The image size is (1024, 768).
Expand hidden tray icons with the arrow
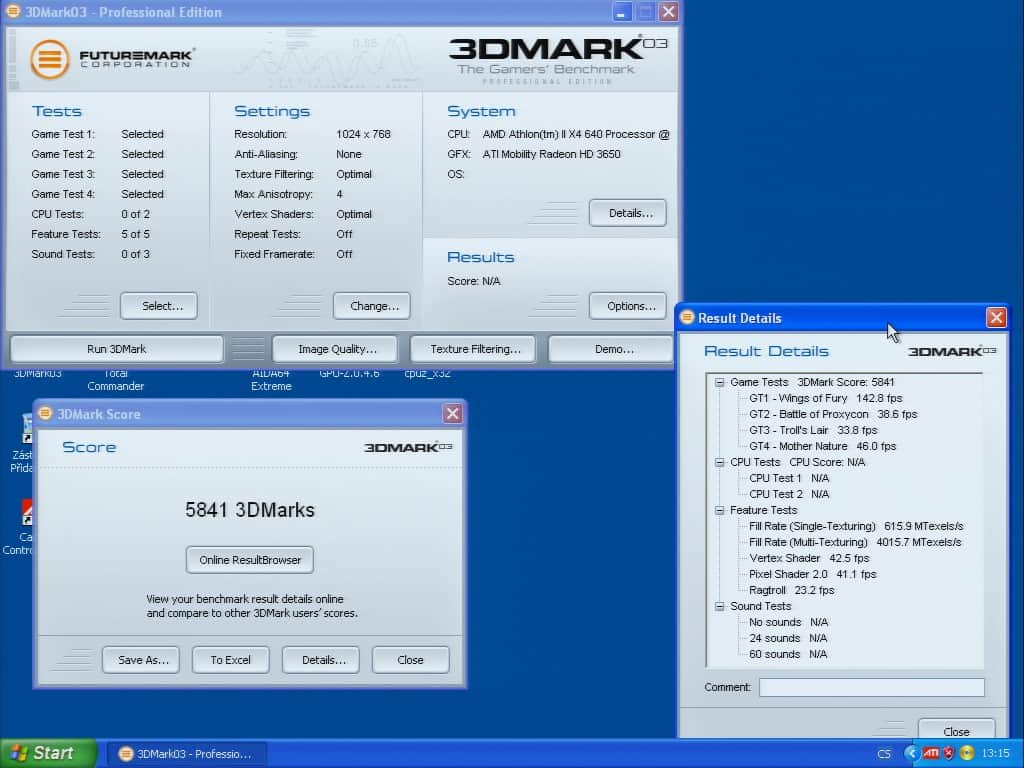(x=912, y=753)
